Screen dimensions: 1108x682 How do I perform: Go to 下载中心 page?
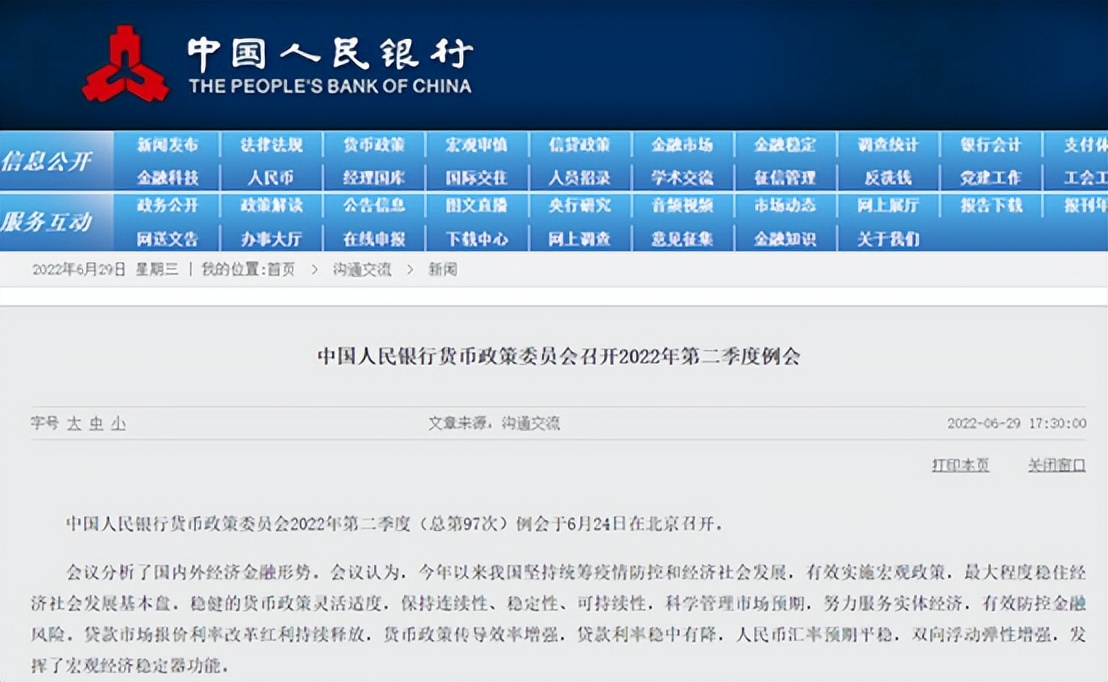click(476, 239)
